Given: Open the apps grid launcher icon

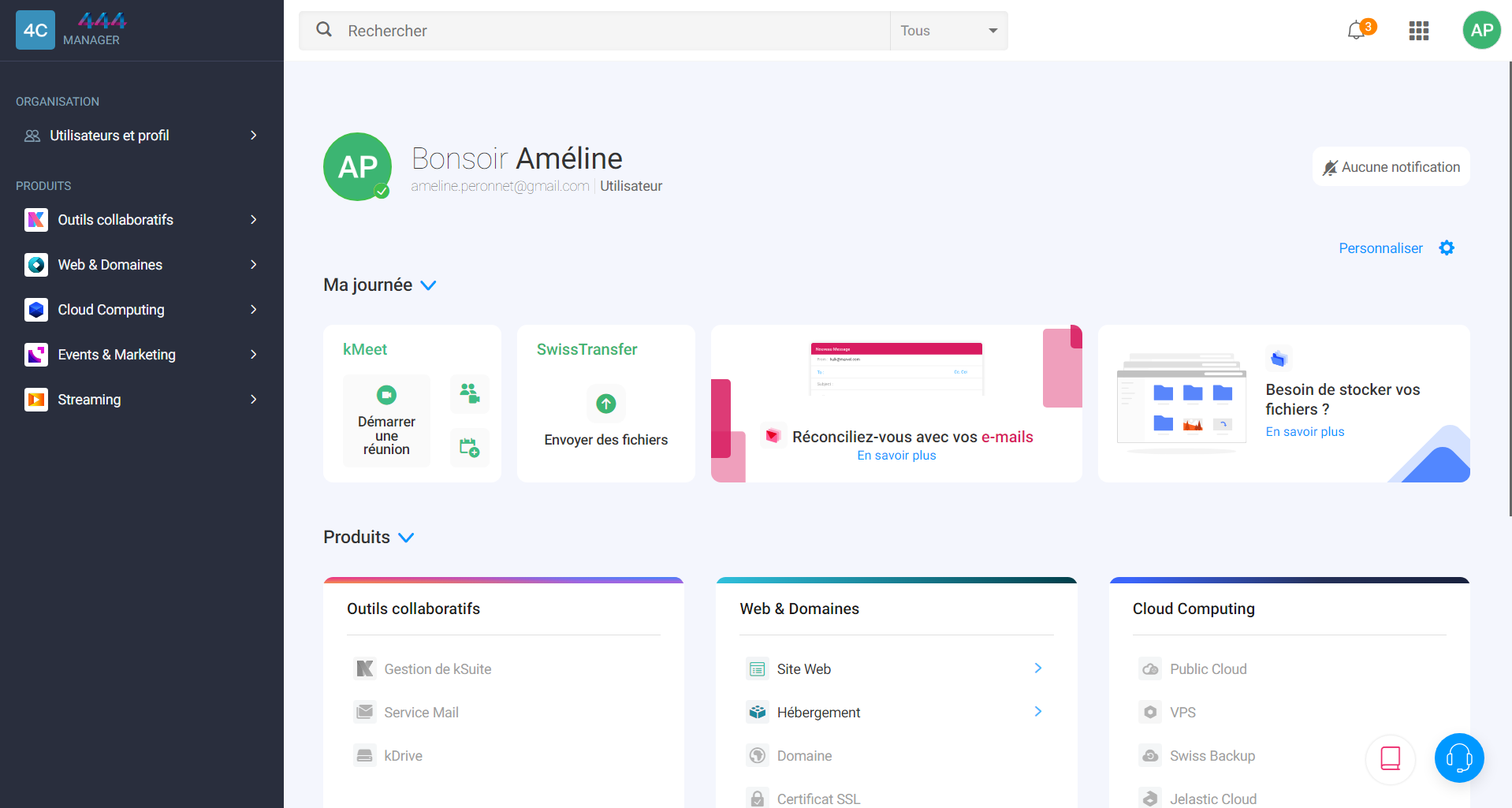Looking at the screenshot, I should pyautogui.click(x=1419, y=31).
